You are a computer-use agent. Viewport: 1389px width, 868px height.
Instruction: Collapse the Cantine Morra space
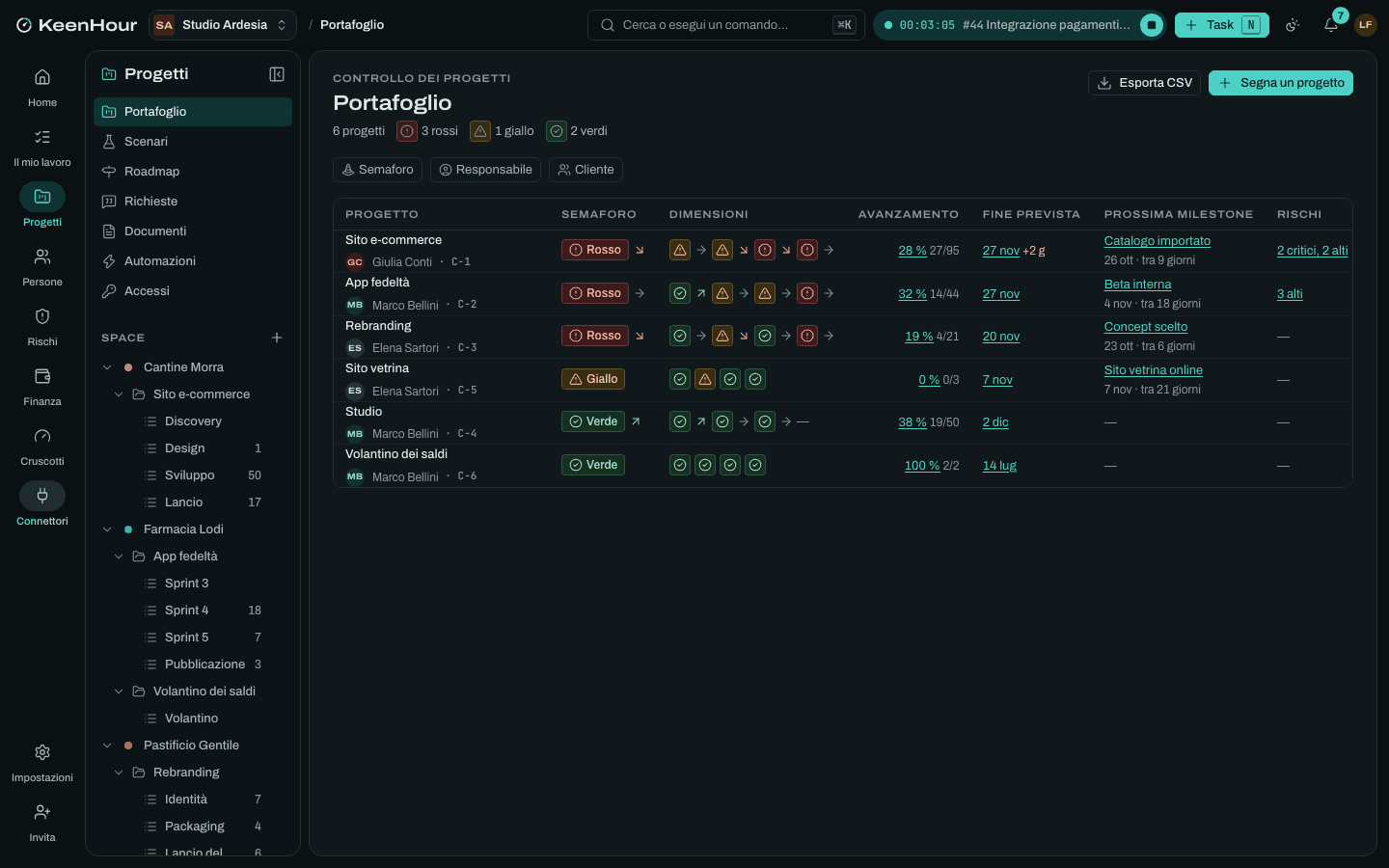point(107,367)
